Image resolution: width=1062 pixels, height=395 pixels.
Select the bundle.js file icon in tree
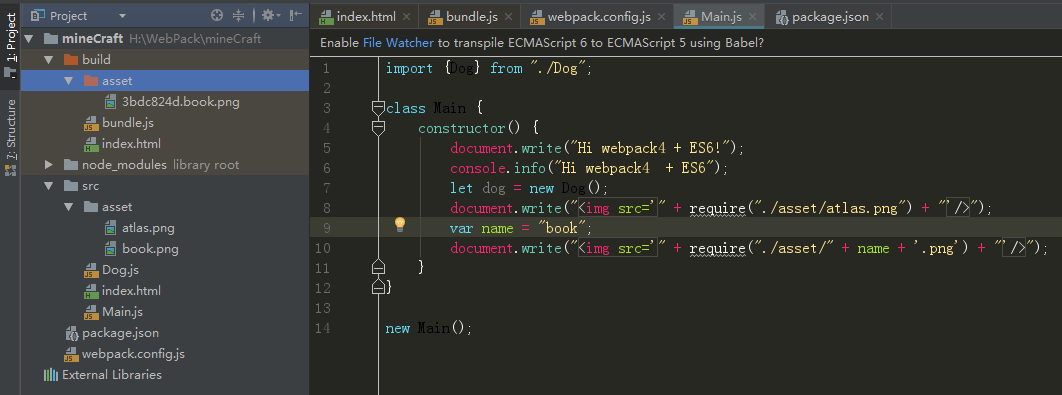[90, 123]
